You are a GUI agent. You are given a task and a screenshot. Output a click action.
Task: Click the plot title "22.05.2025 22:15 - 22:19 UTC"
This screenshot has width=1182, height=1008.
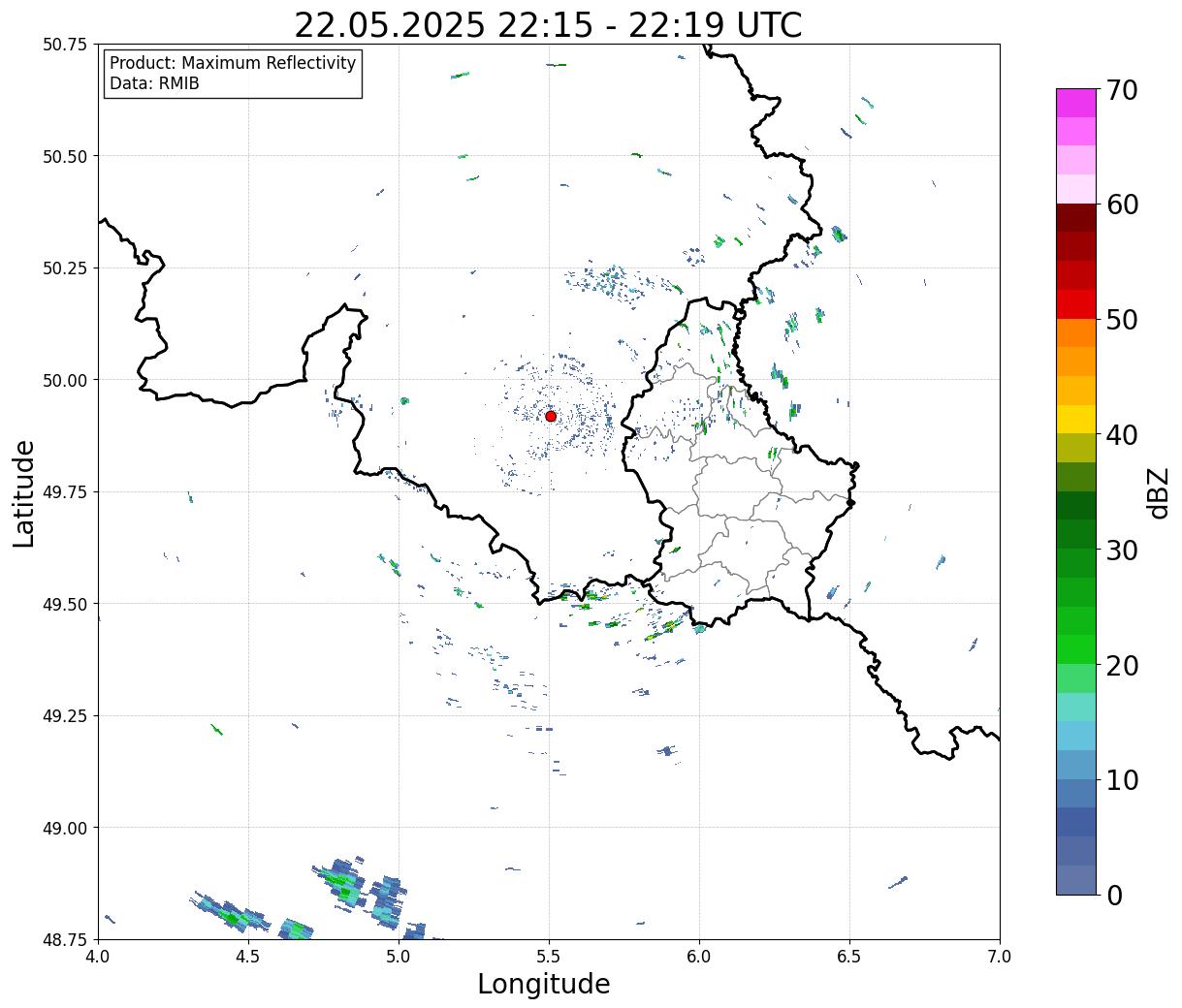point(548,24)
